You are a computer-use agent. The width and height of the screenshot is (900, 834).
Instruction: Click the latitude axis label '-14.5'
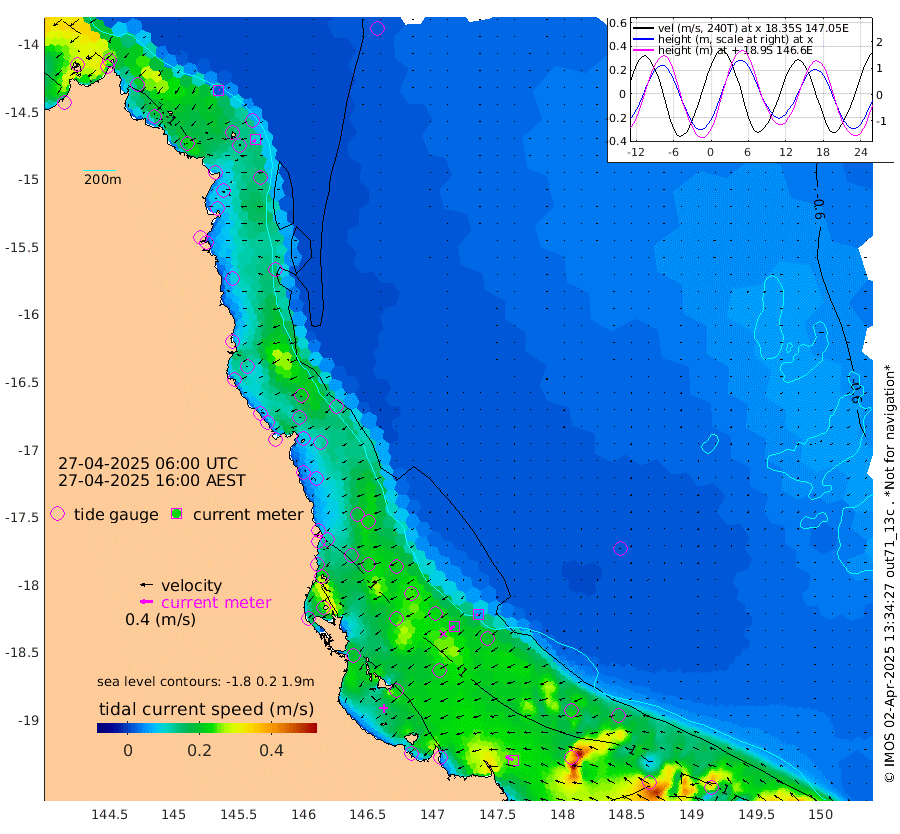[x=22, y=112]
